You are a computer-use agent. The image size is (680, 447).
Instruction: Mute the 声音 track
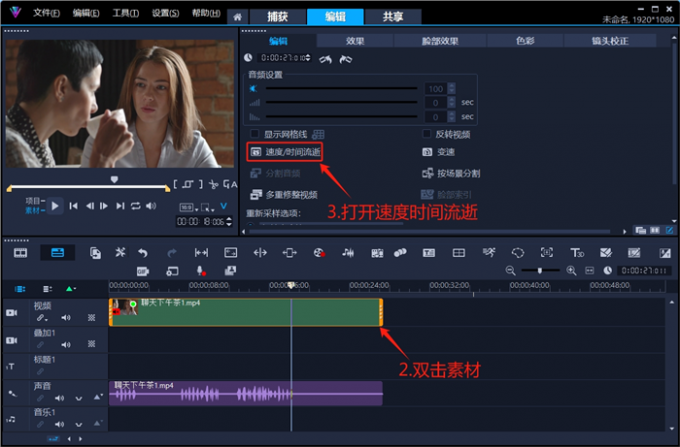(x=59, y=398)
